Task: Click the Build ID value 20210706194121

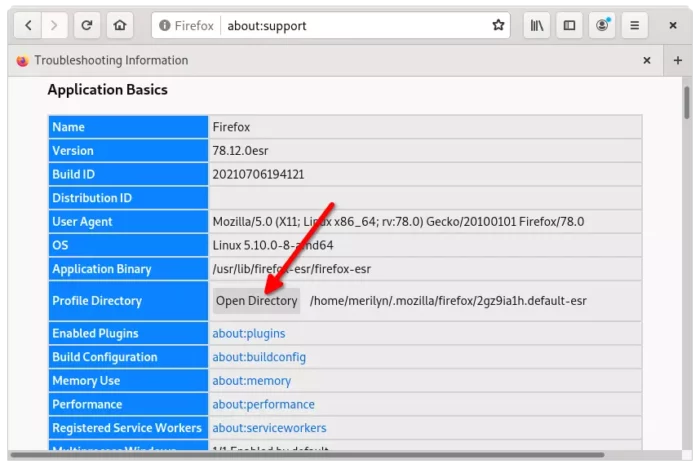Action: click(x=258, y=175)
